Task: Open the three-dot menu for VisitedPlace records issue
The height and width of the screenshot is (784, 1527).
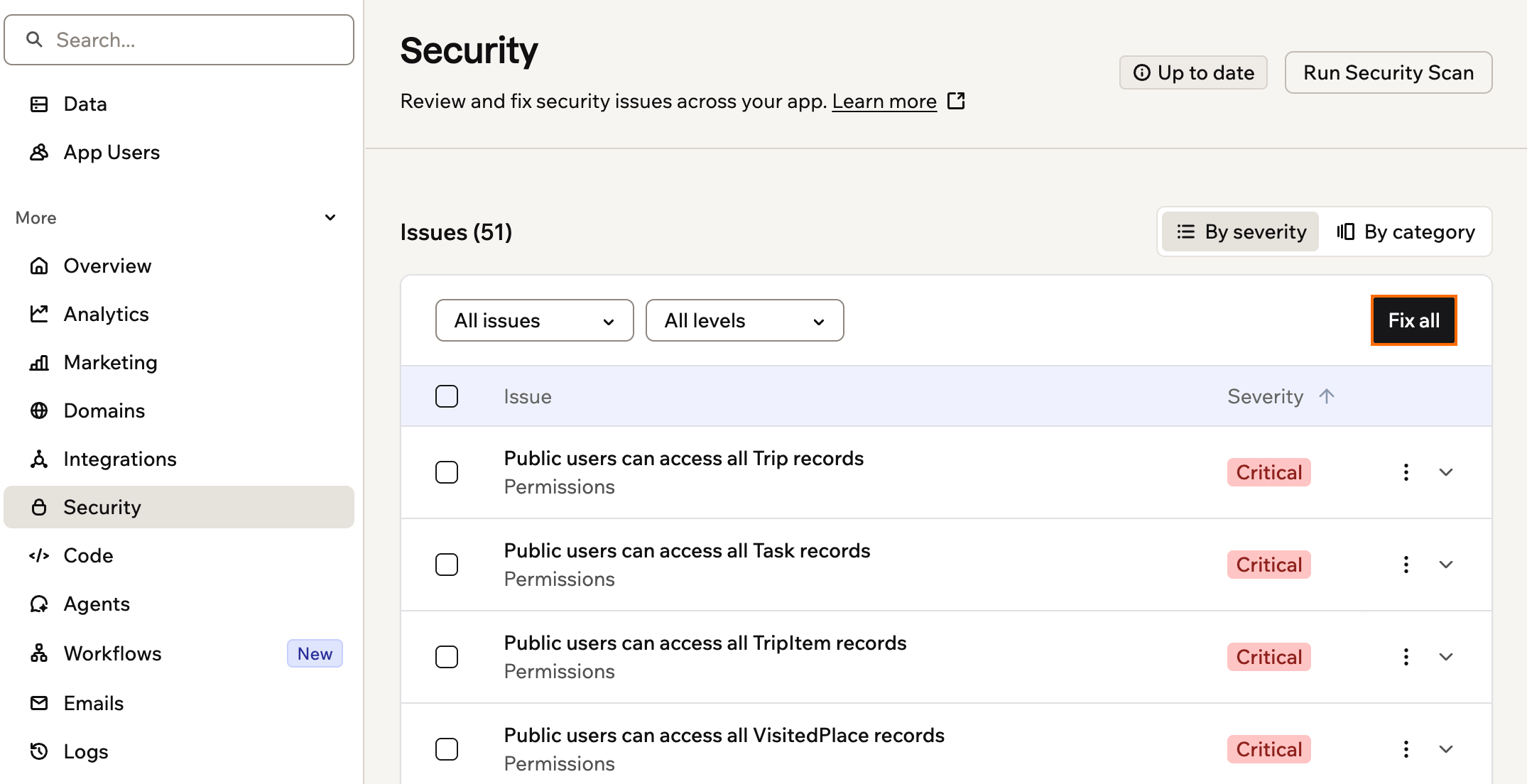Action: pos(1406,749)
